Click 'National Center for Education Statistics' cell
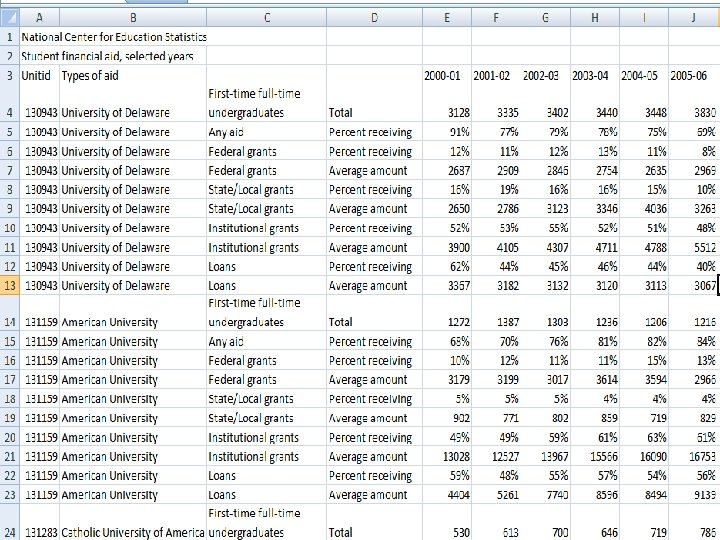Screen dimensions: 720x540 (x=114, y=37)
